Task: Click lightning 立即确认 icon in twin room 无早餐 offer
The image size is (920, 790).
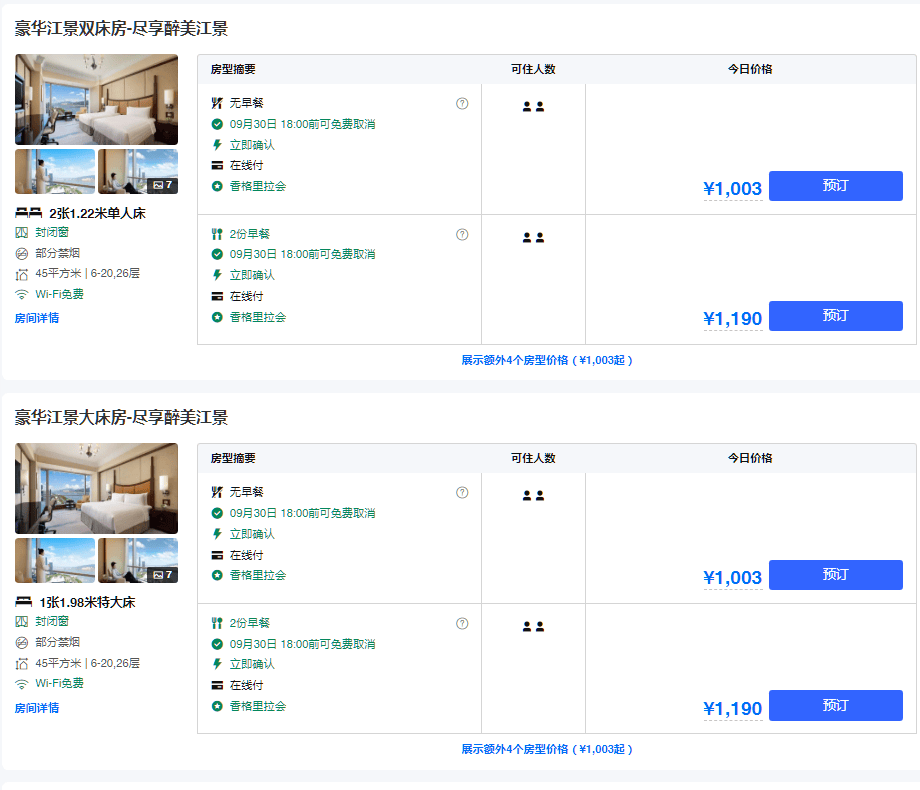Action: [x=217, y=144]
